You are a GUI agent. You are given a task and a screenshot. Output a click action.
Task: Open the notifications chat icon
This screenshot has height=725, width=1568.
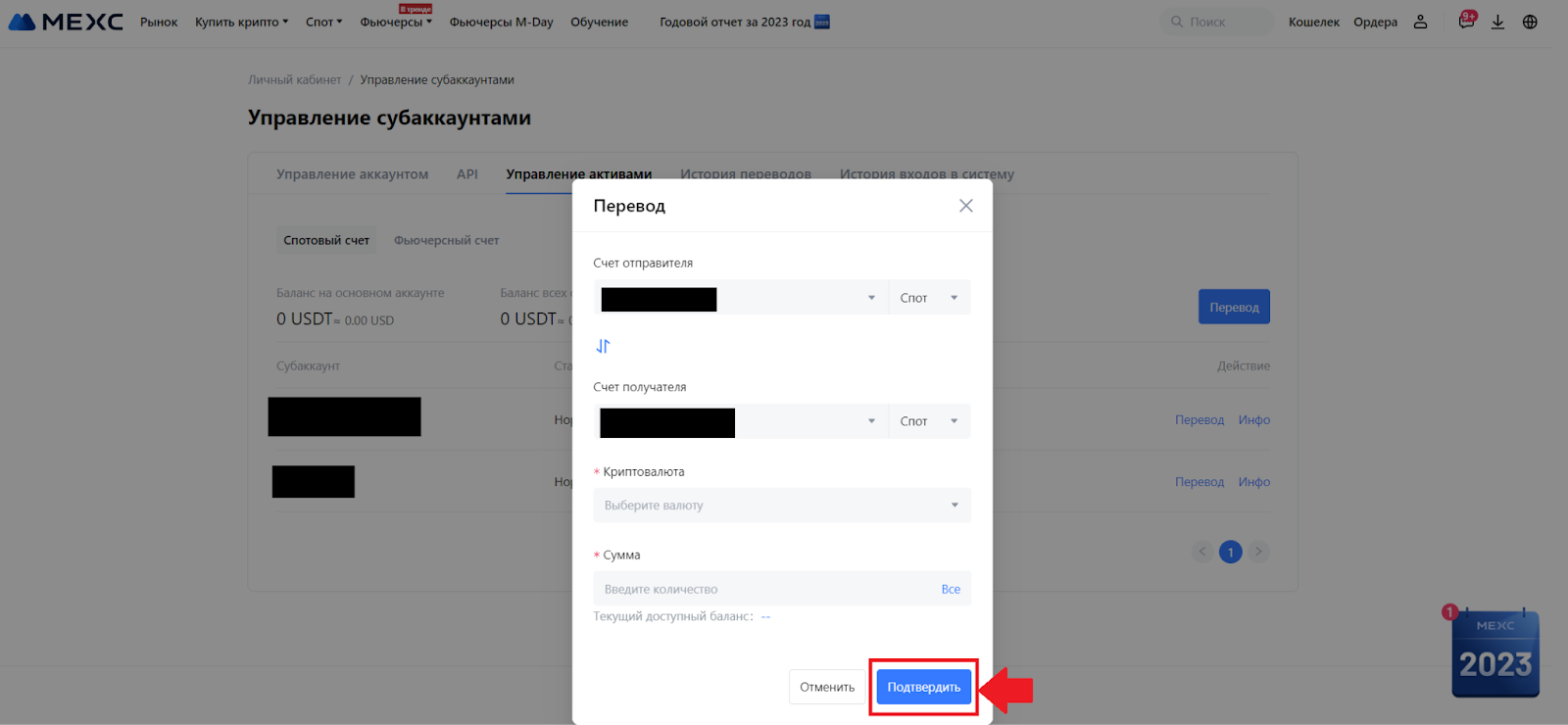pyautogui.click(x=1466, y=22)
